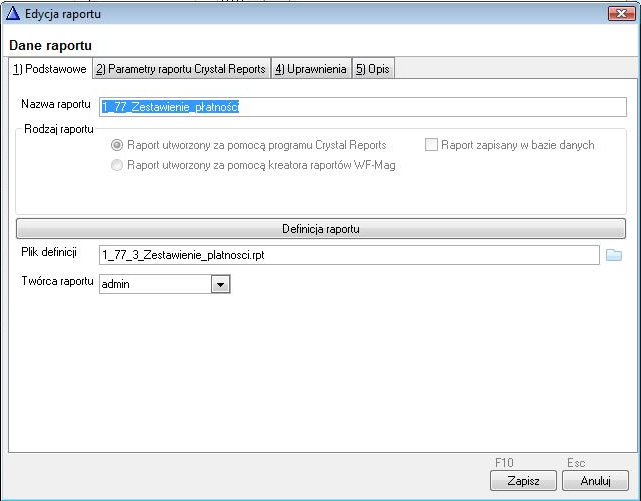Screen dimensions: 641x501
Task: Select the Crystal Reports radio option
Action: click(x=118, y=145)
